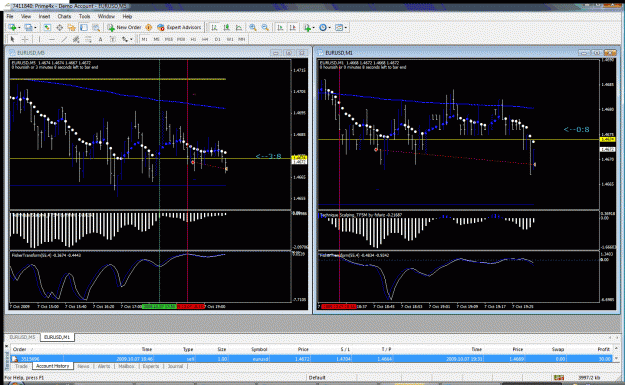
Task: Expand the Indicators dropdown arrow
Action: [314, 28]
